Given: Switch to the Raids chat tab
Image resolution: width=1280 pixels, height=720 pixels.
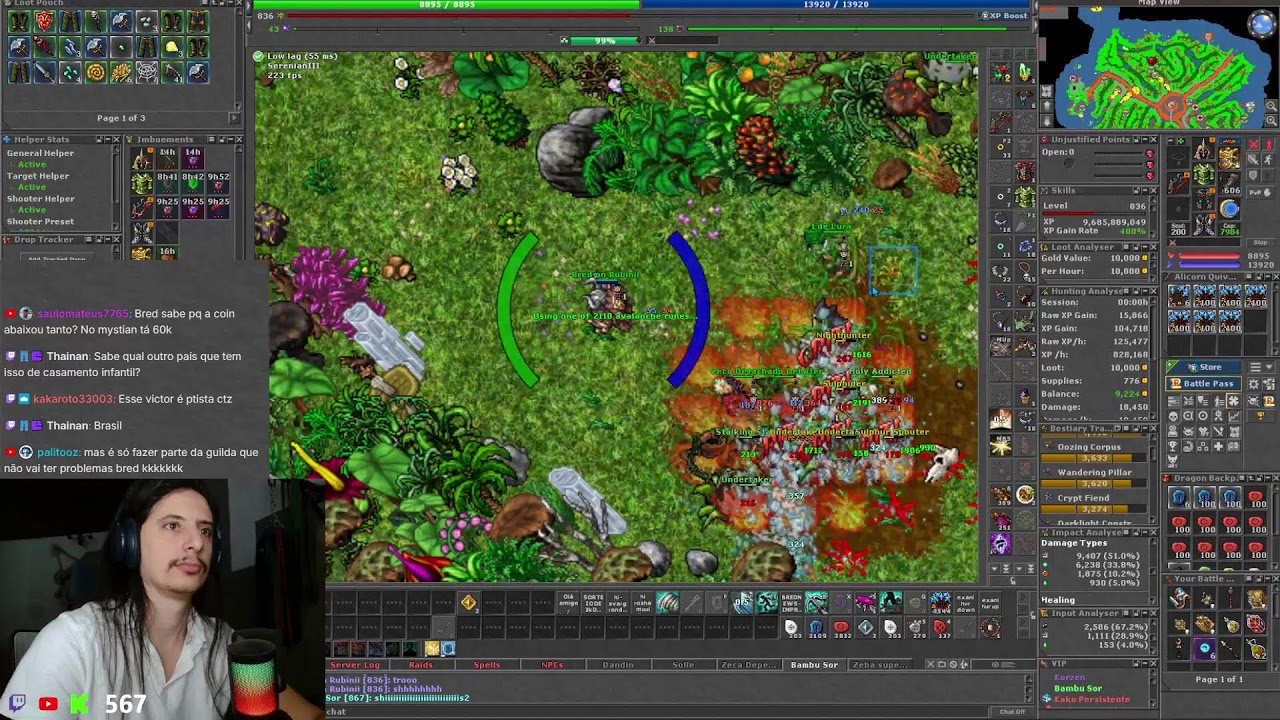Looking at the screenshot, I should tap(420, 665).
